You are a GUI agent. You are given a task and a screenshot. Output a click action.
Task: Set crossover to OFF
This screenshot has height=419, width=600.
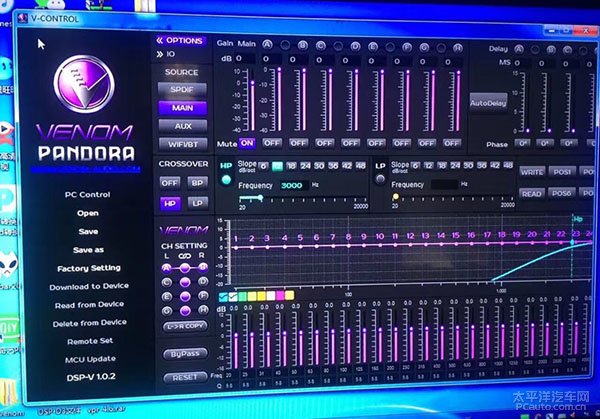169,183
